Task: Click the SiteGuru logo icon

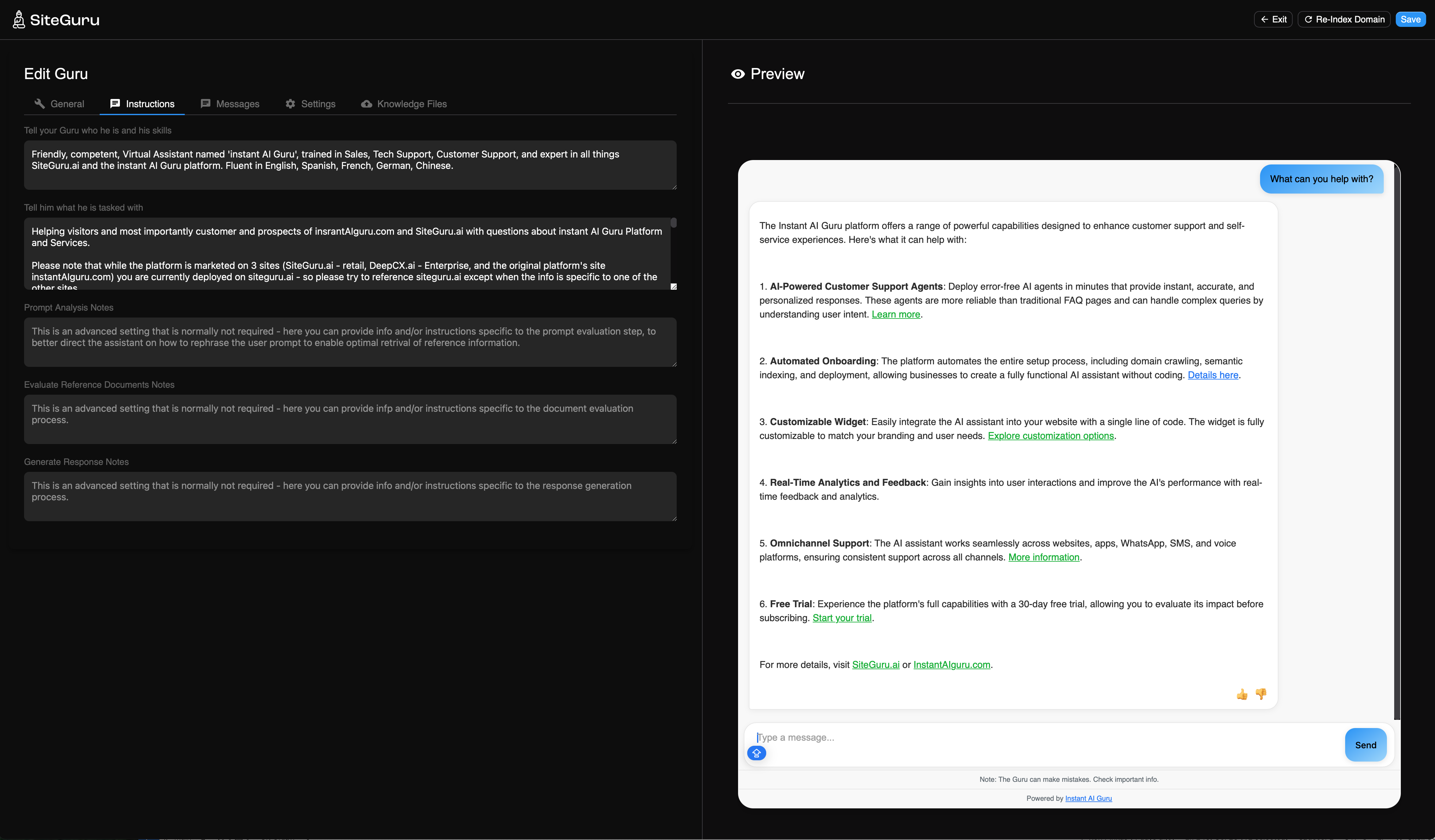Action: tap(19, 19)
